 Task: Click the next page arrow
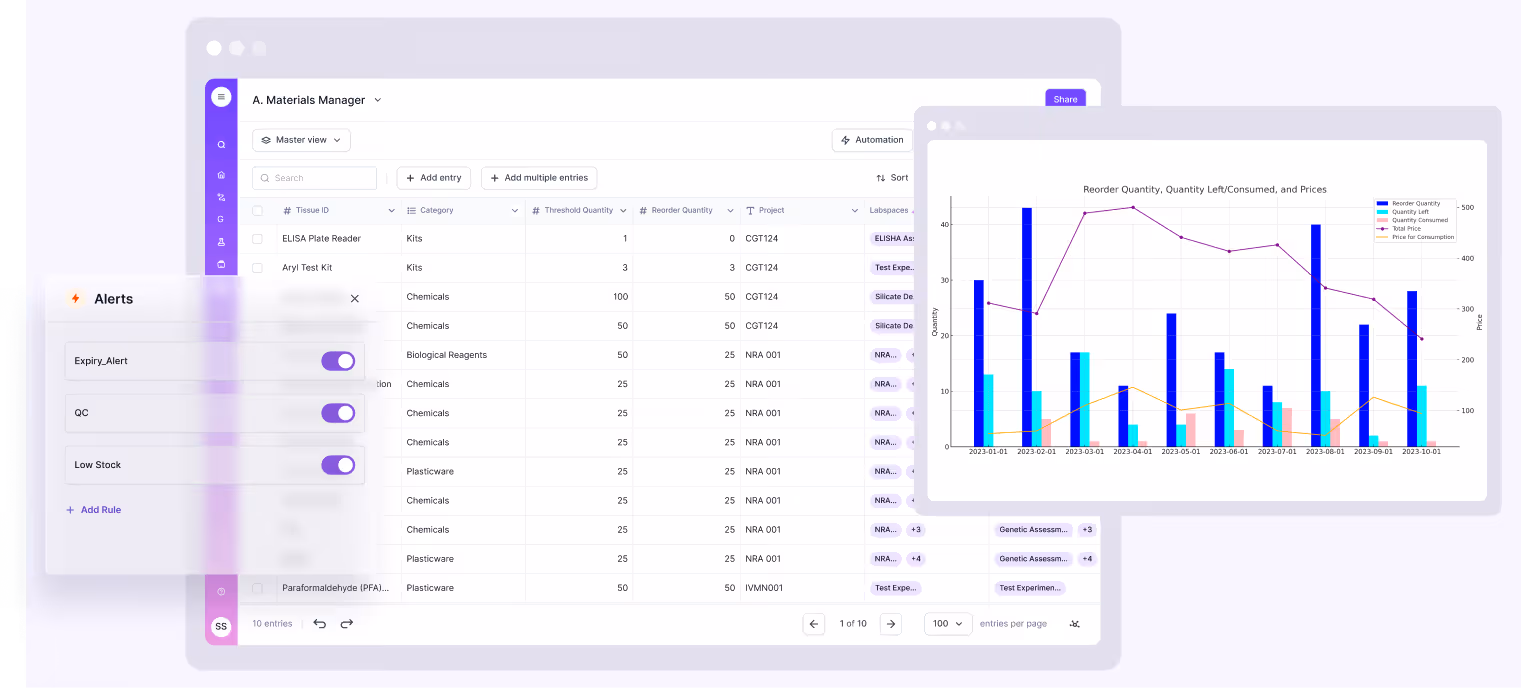890,623
